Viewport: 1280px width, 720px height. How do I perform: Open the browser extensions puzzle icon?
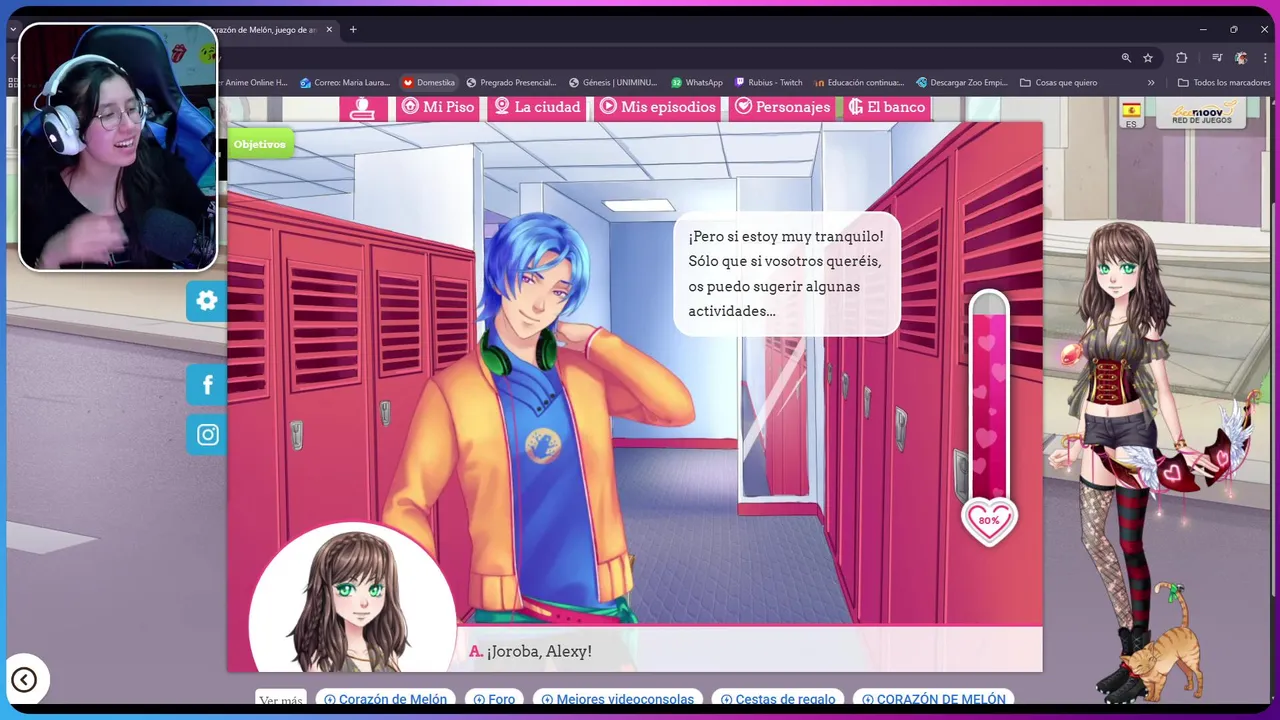coord(1181,58)
